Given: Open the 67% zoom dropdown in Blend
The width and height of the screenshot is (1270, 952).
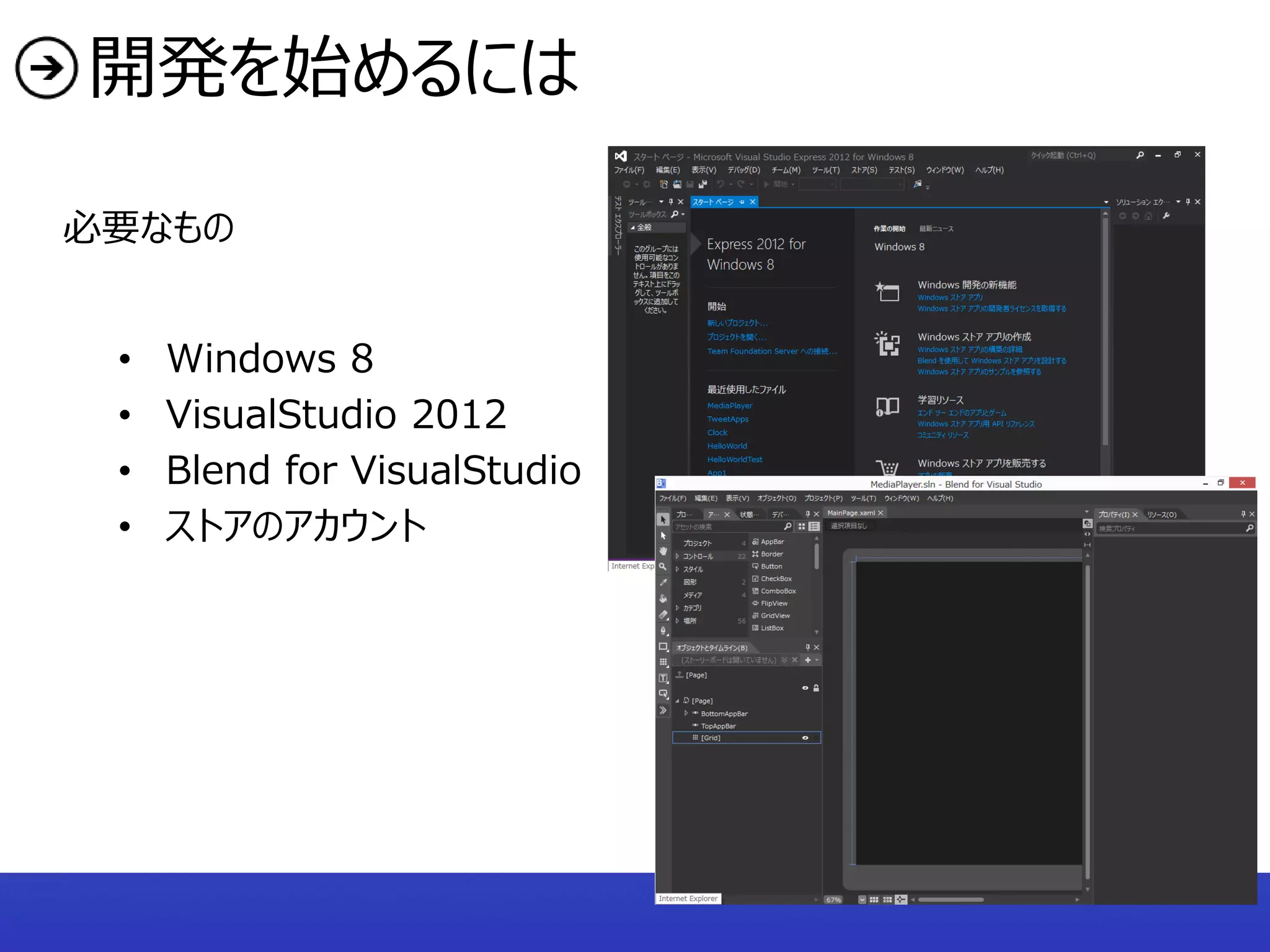Looking at the screenshot, I should (863, 899).
